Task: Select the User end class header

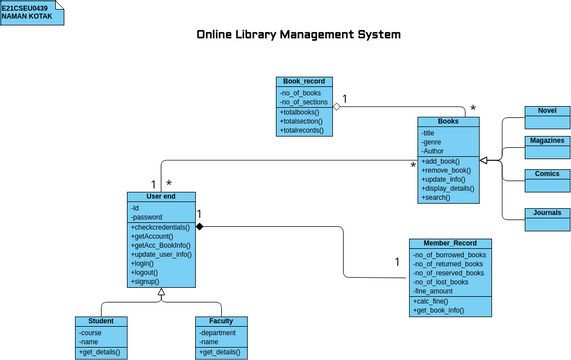Action: pos(161,197)
